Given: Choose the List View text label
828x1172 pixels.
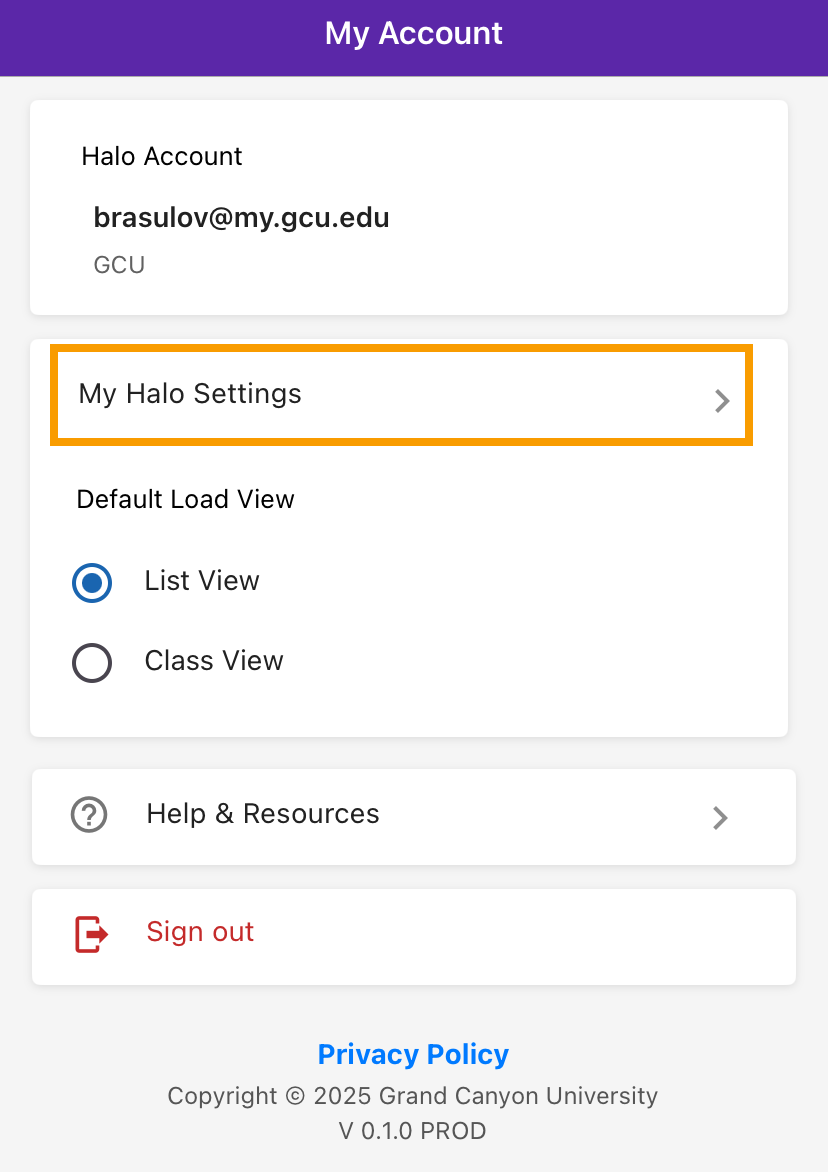Looking at the screenshot, I should coord(202,581).
